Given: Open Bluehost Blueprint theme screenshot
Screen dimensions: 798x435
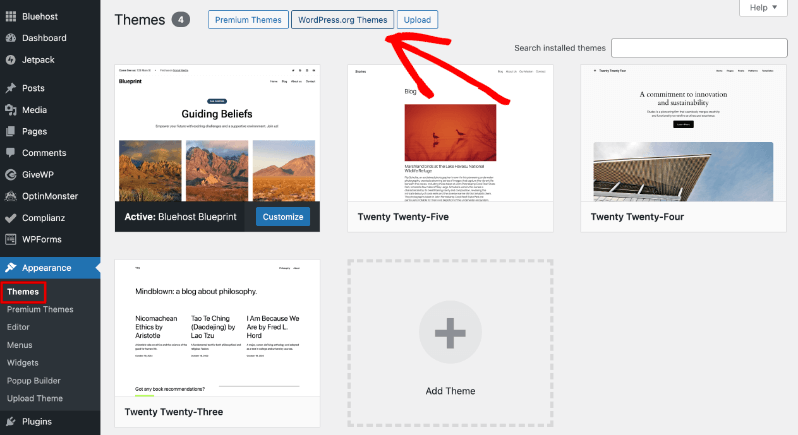Looking at the screenshot, I should pyautogui.click(x=217, y=133).
